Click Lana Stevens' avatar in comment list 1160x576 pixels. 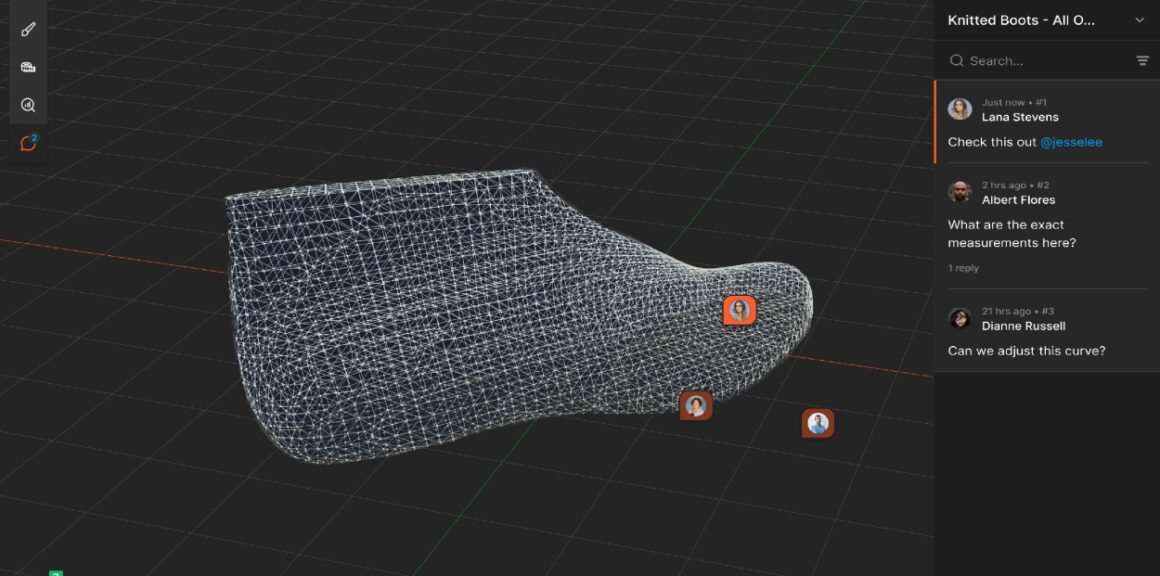click(960, 109)
